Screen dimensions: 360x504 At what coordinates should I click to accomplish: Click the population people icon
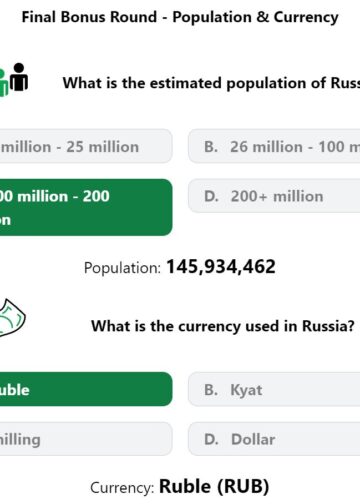point(14,79)
